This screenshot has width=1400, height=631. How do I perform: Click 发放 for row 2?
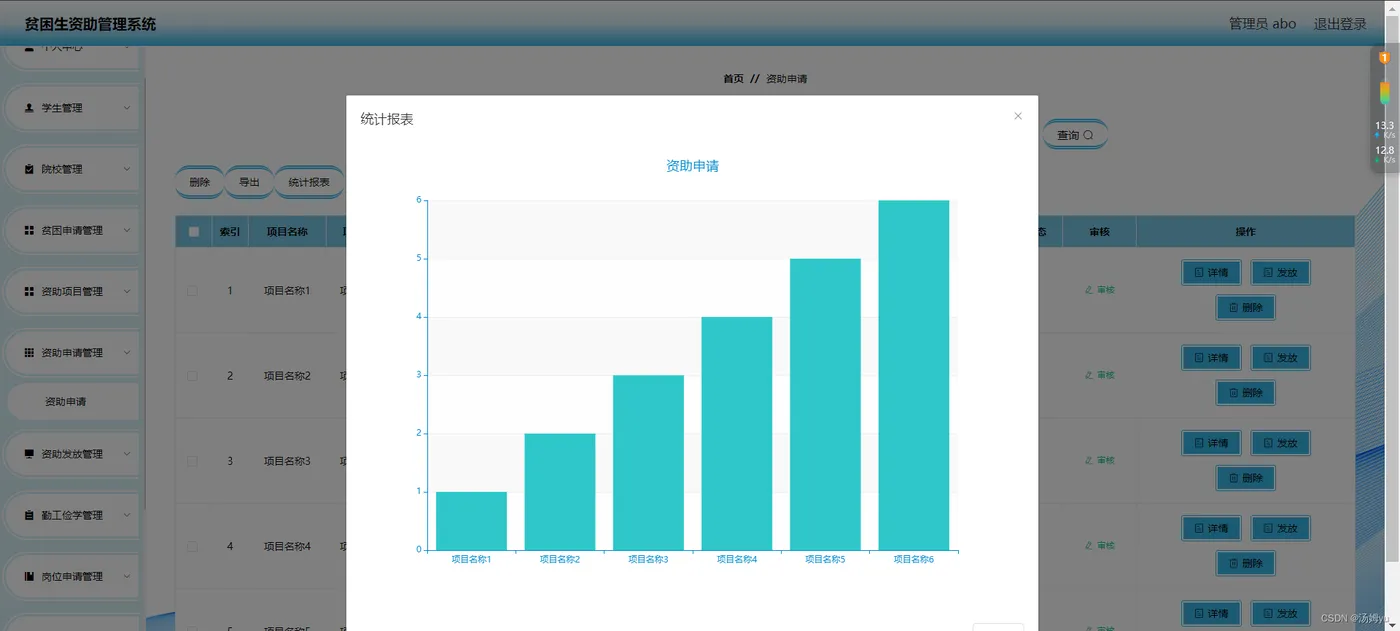pyautogui.click(x=1280, y=357)
